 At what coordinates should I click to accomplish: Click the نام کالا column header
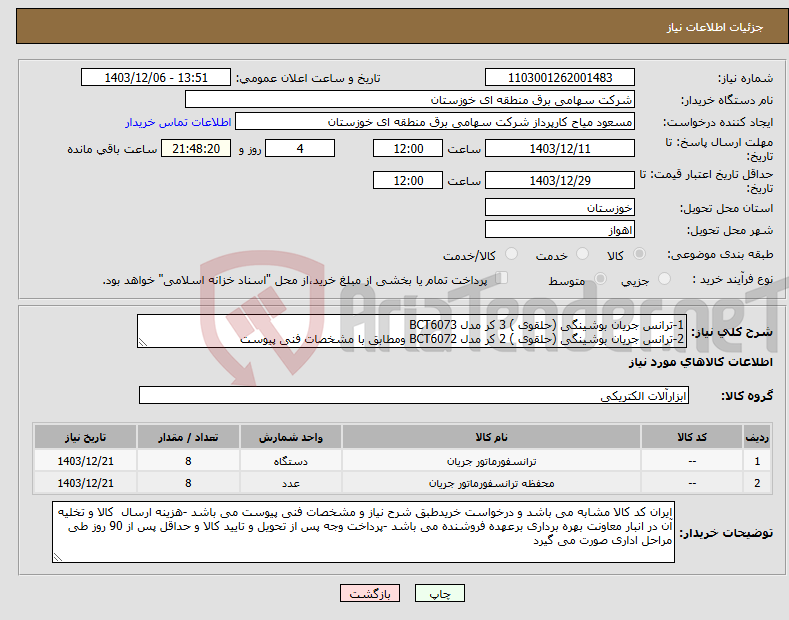click(491, 437)
